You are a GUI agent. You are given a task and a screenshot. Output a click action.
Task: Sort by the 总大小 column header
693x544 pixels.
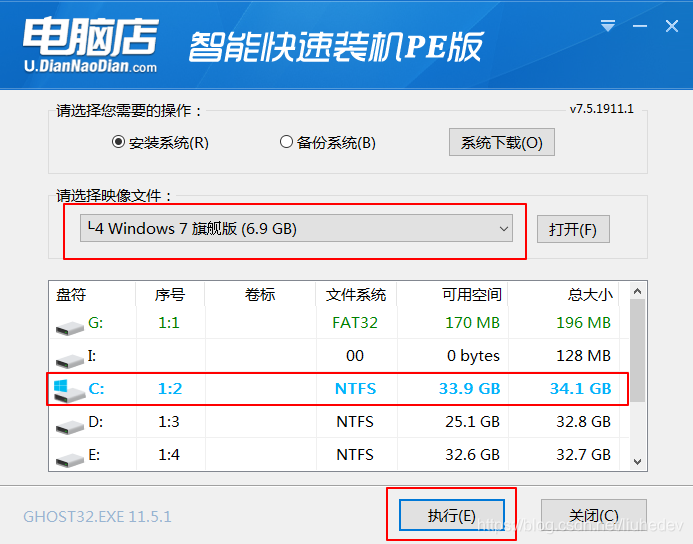(564, 294)
